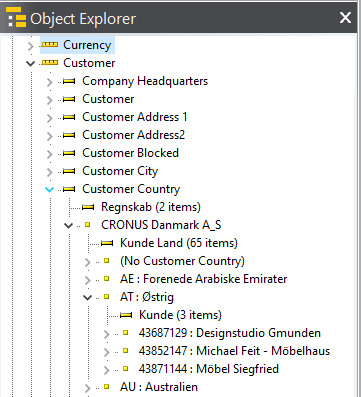Select the Company Headquarters item
This screenshot has width=361, height=397.
point(145,81)
